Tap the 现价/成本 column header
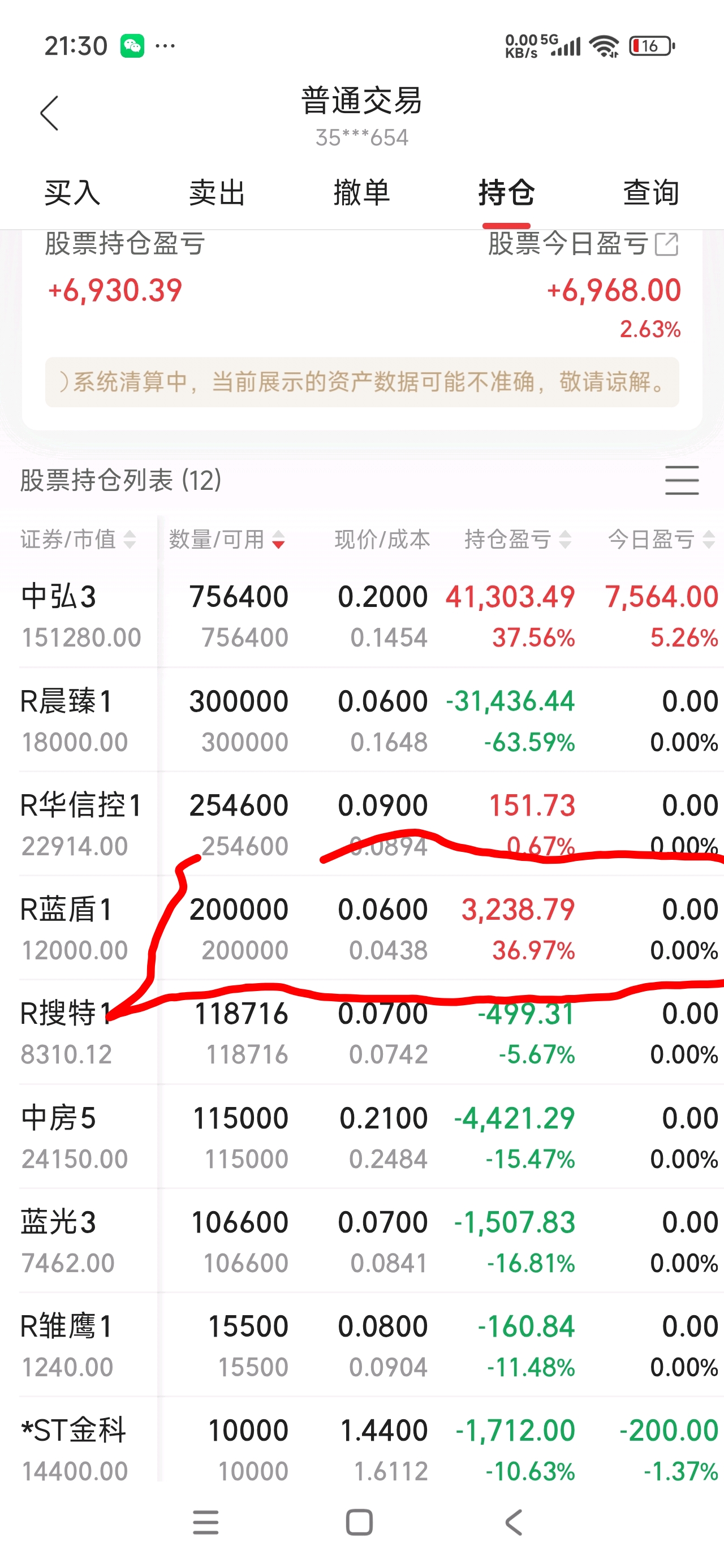The width and height of the screenshot is (724, 1568). point(382,539)
